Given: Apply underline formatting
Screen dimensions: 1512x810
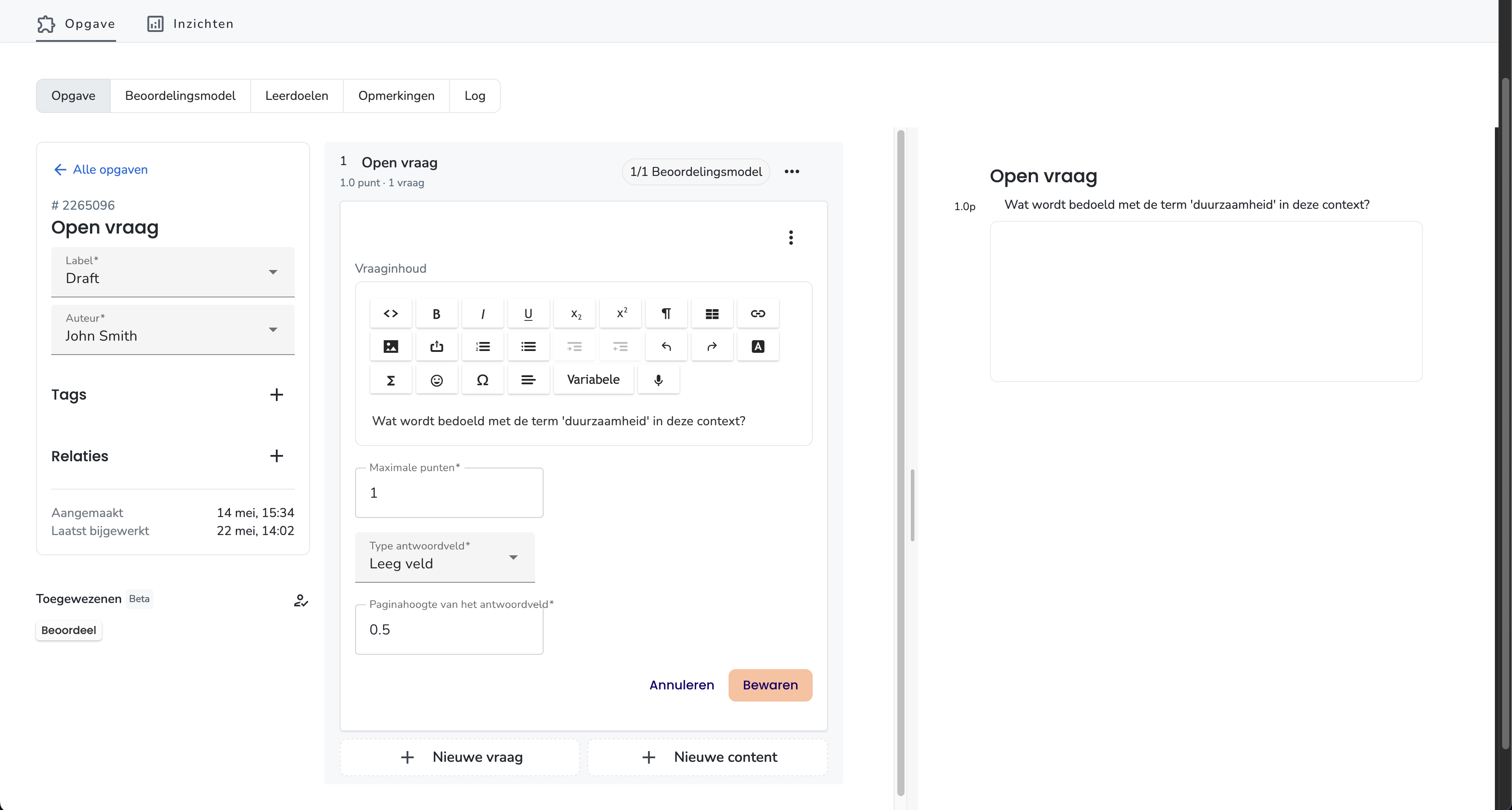Looking at the screenshot, I should coord(528,314).
